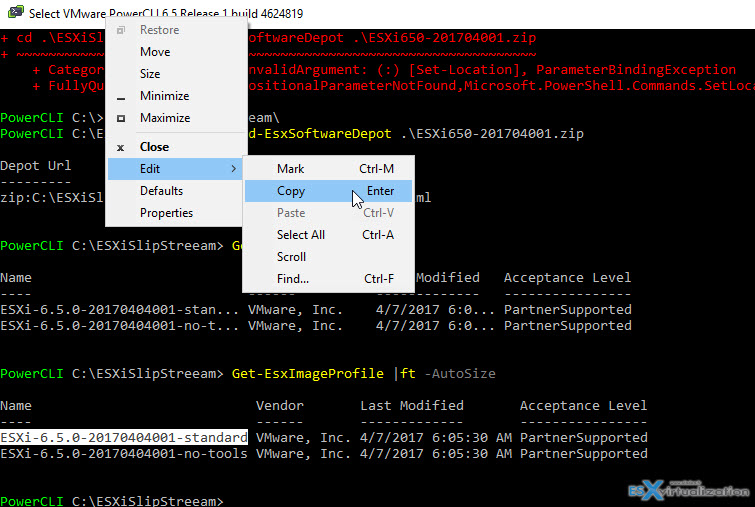The image size is (755, 507).
Task: Click the ESXi-6.5.0-20170404001-no-tools profile text in bottom table
Action: tap(124, 454)
